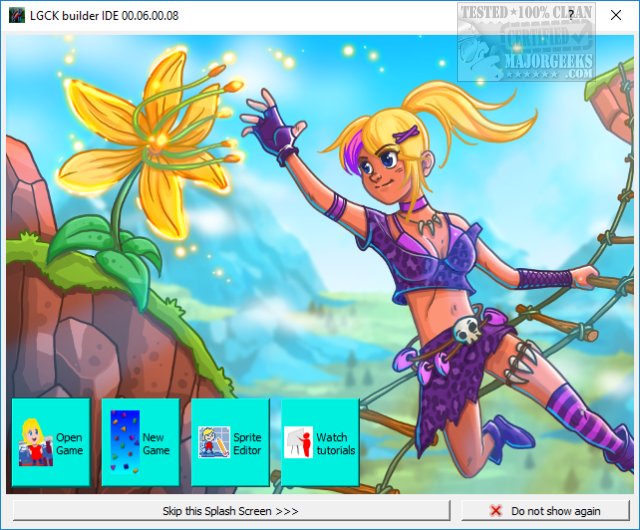Close the LGCK builder splash window
This screenshot has width=640, height=530.
click(616, 15)
